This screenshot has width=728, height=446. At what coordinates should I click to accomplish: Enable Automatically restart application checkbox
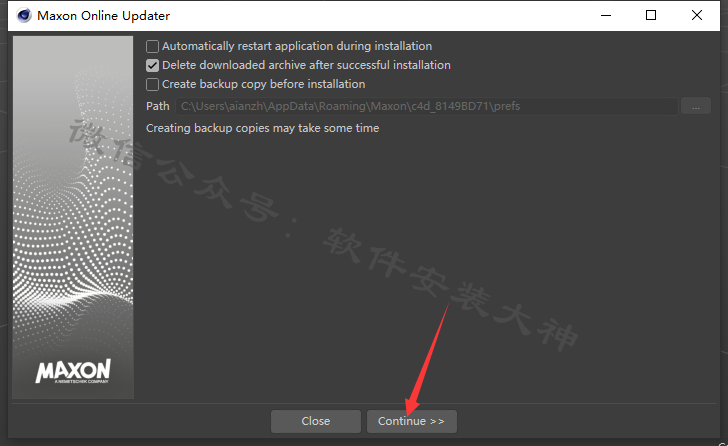point(152,46)
